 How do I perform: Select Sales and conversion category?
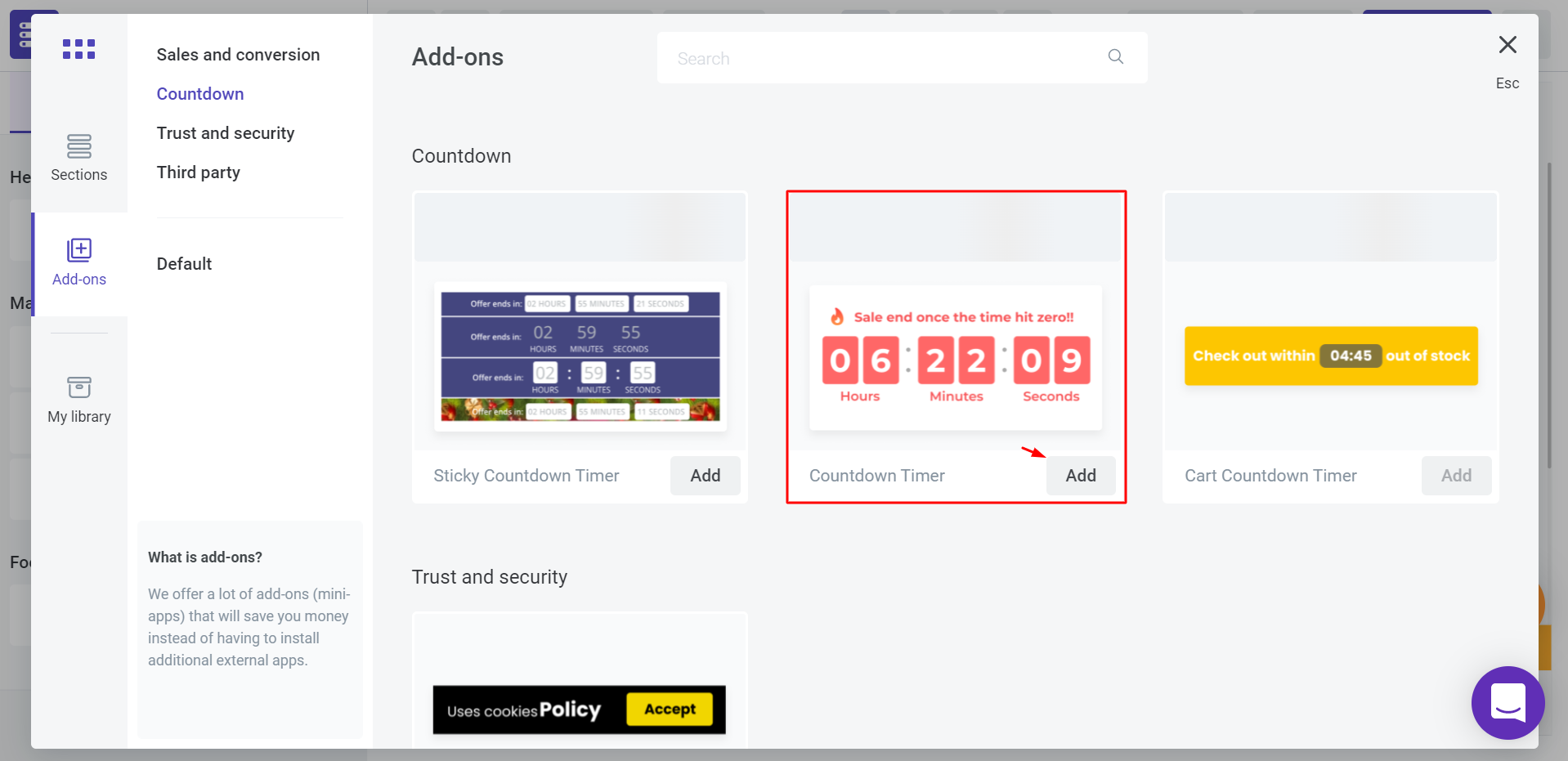(x=238, y=55)
